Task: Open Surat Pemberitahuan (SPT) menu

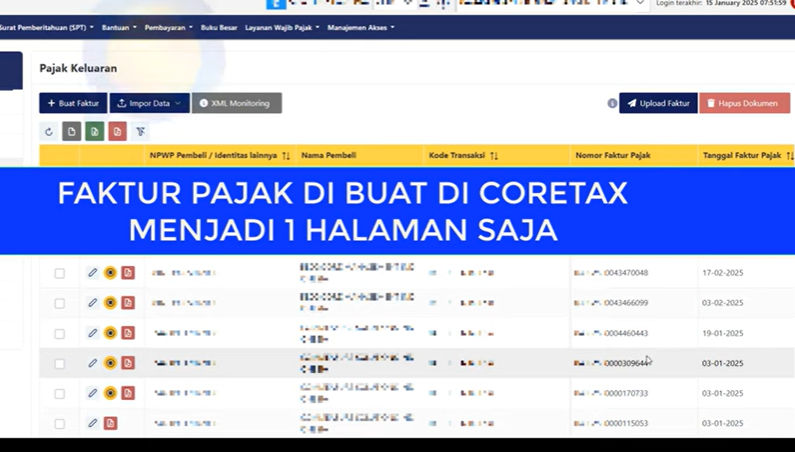Action: click(47, 27)
